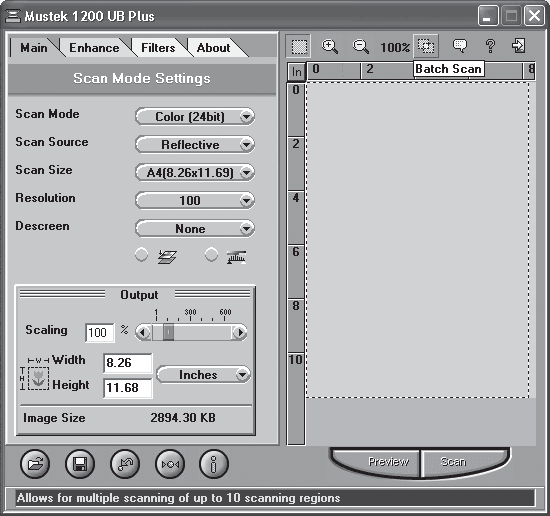Switch to the Main tab
Image resolution: width=550 pixels, height=516 pixels.
pos(34,48)
